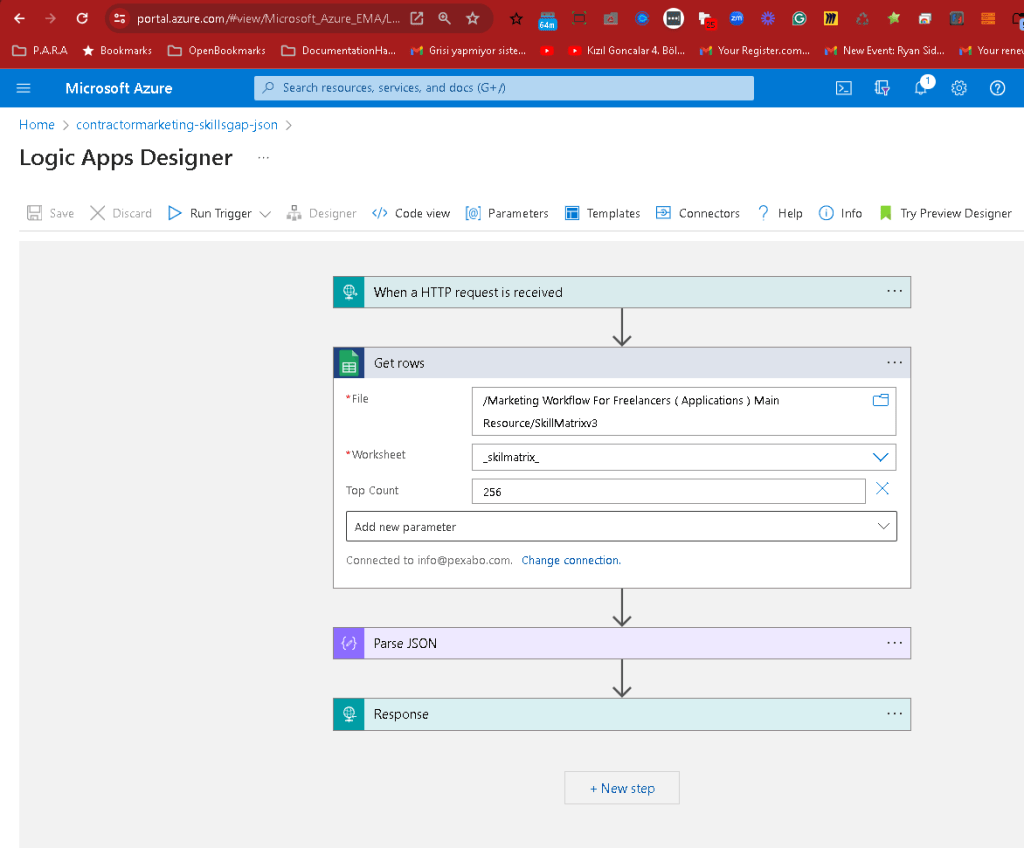This screenshot has height=848, width=1024.
Task: Open the P.A.R.A bookmarks folder
Action: click(x=40, y=50)
